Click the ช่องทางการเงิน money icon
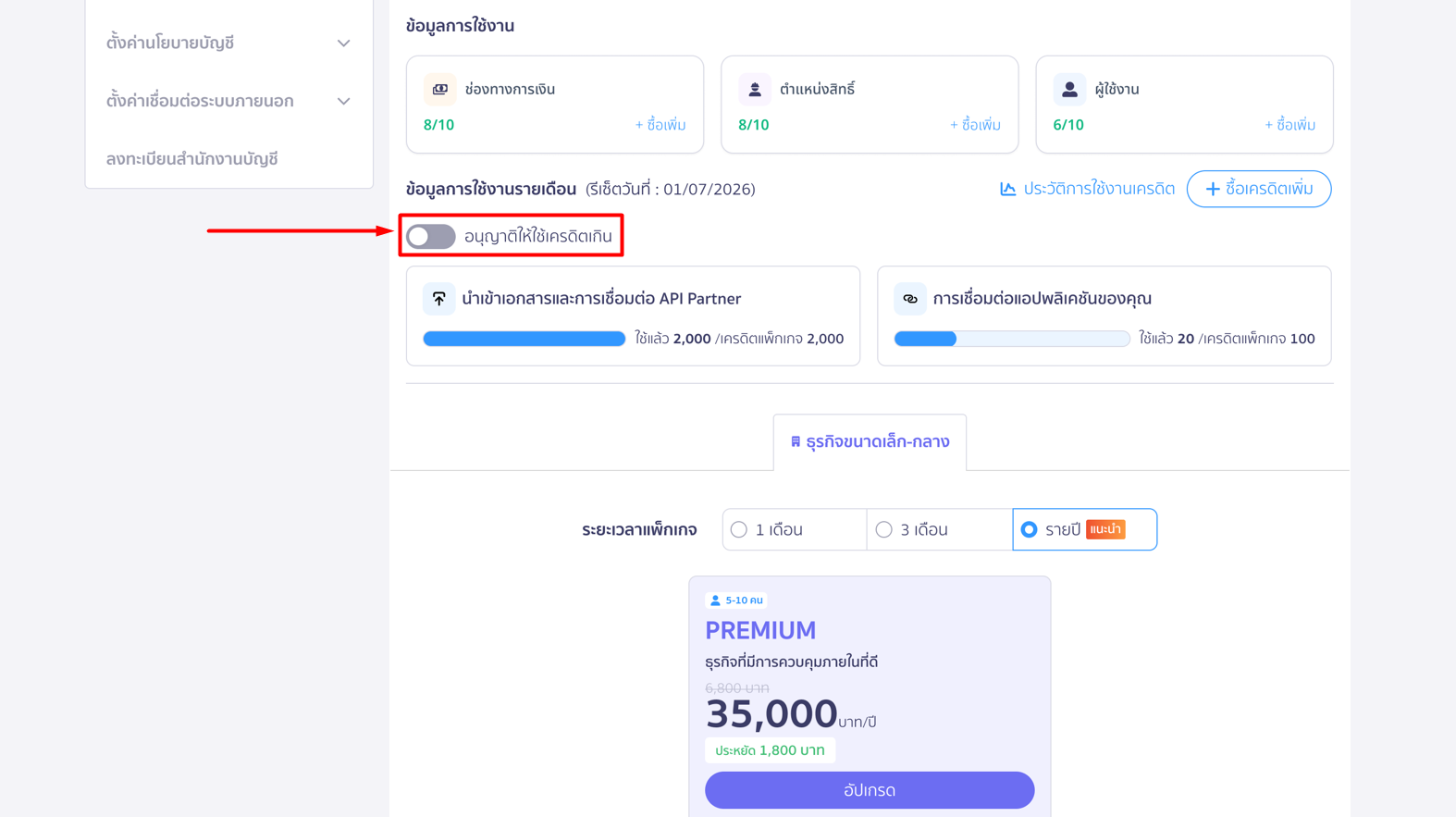1456x817 pixels. [x=439, y=90]
